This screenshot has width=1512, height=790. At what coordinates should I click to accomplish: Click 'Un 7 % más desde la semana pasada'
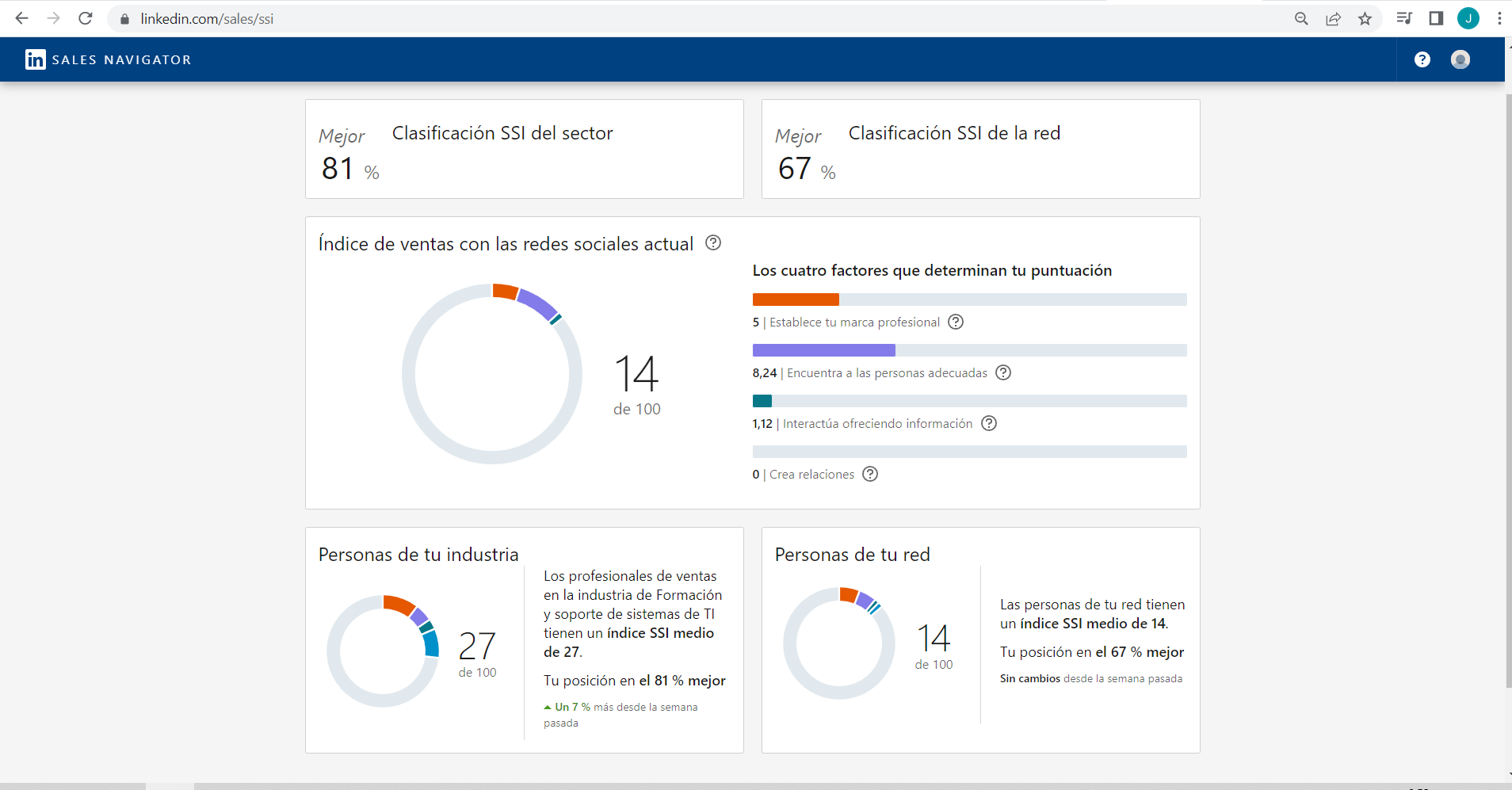click(621, 715)
